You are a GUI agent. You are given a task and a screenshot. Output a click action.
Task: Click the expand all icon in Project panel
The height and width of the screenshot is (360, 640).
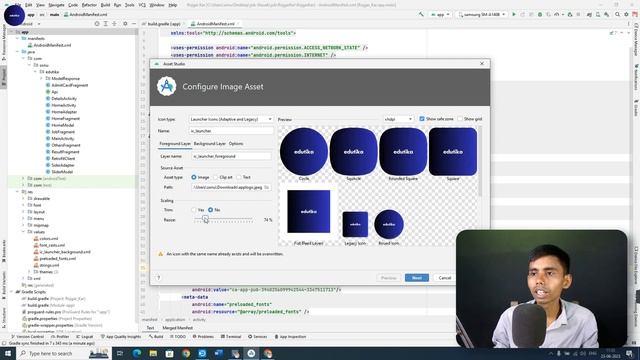click(105, 24)
